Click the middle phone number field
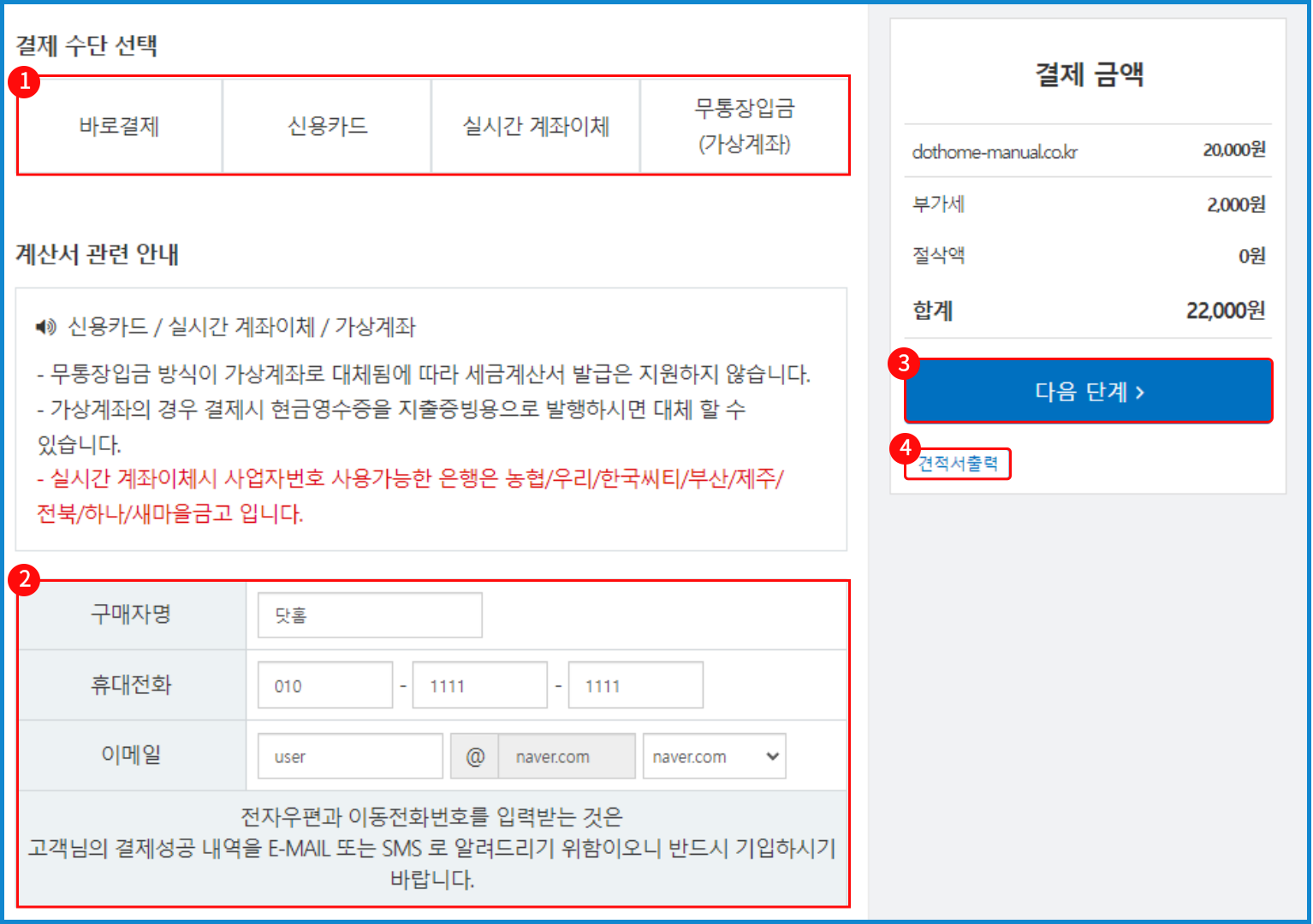 coord(479,685)
